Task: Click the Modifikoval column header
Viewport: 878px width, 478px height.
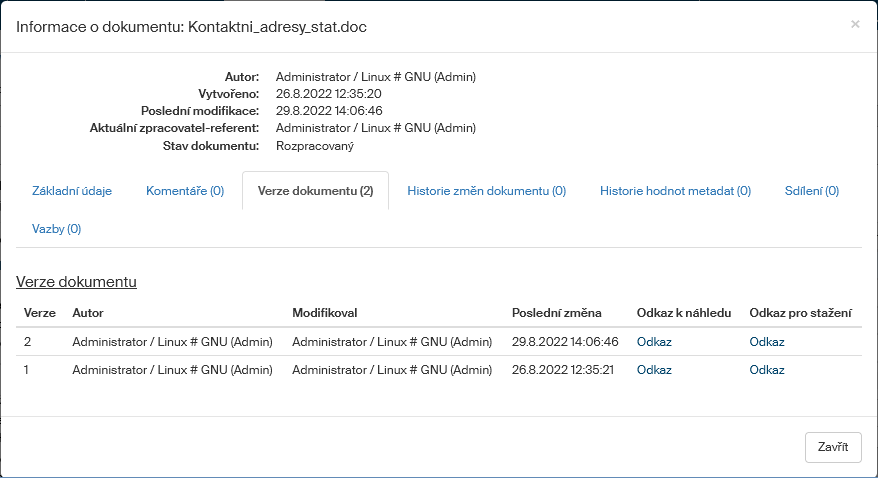Action: click(325, 313)
